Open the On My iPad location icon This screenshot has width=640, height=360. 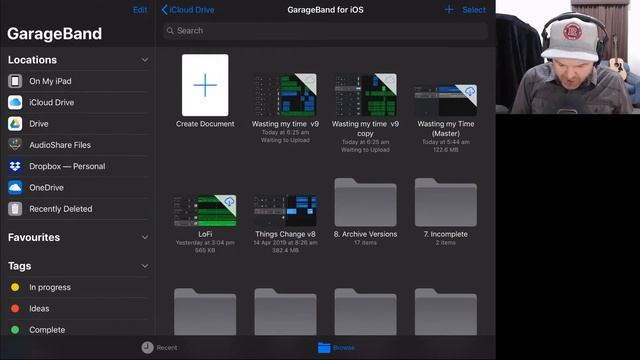(15, 81)
